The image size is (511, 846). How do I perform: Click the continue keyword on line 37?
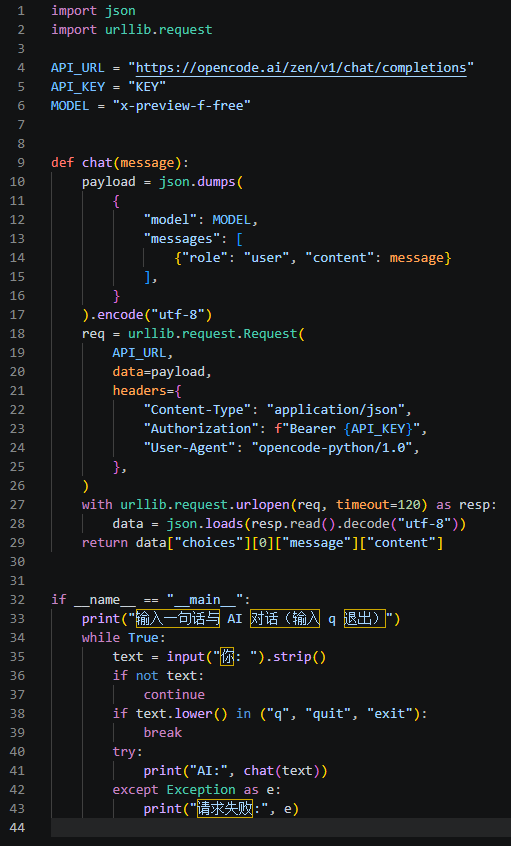(x=174, y=694)
